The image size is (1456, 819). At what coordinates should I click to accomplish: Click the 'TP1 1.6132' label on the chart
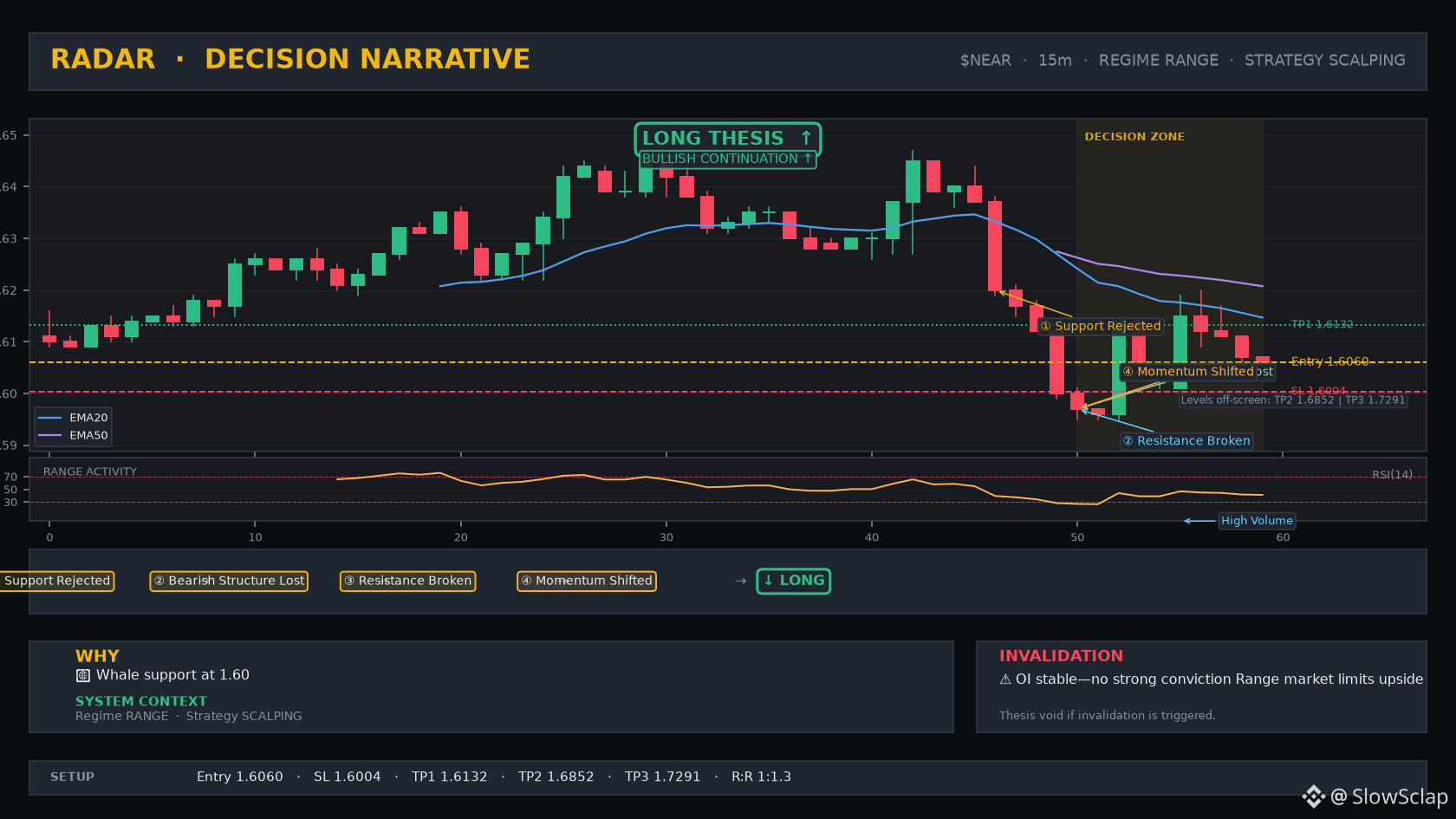pos(1322,324)
